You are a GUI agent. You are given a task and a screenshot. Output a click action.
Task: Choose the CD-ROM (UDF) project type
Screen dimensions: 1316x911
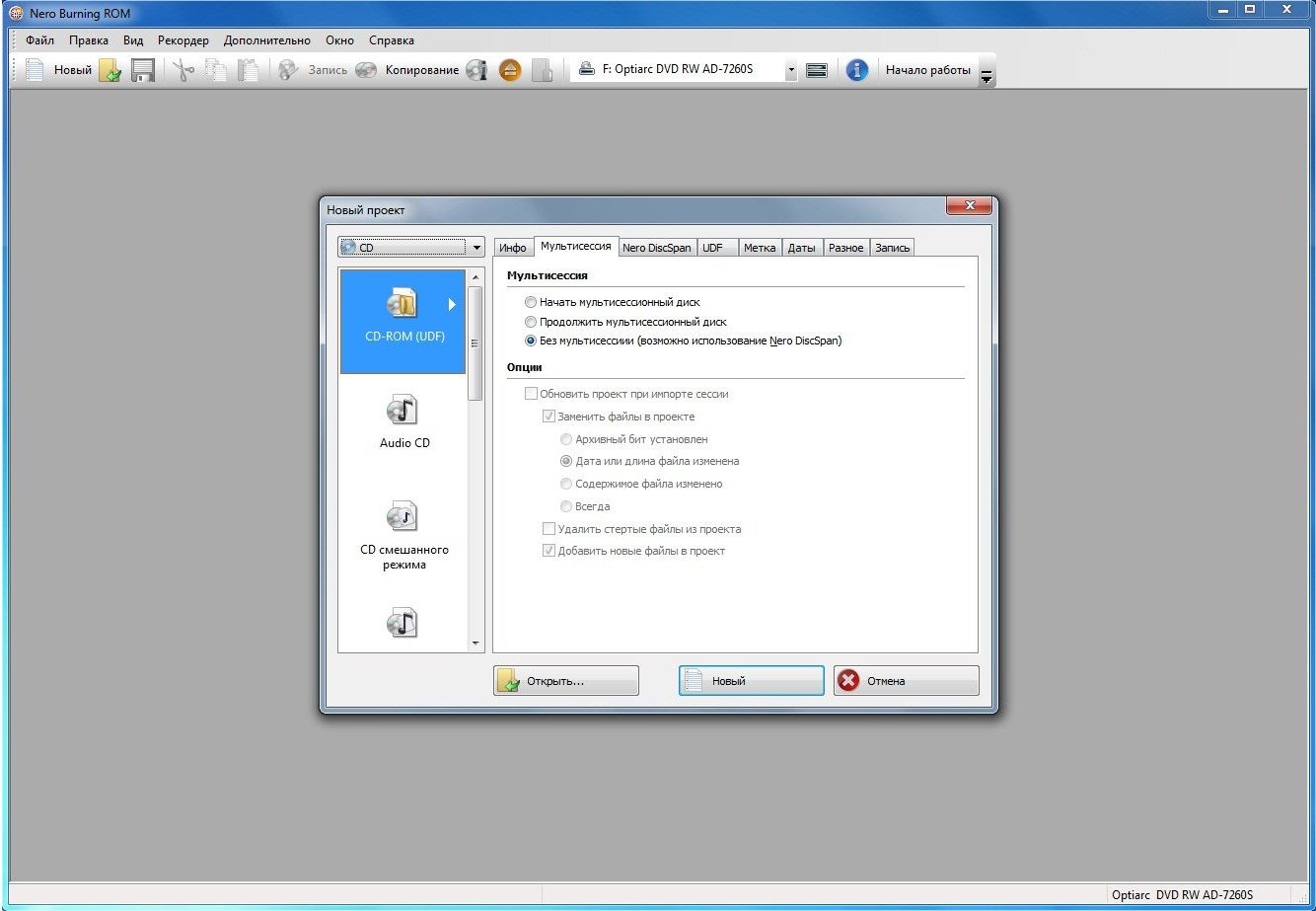(403, 321)
